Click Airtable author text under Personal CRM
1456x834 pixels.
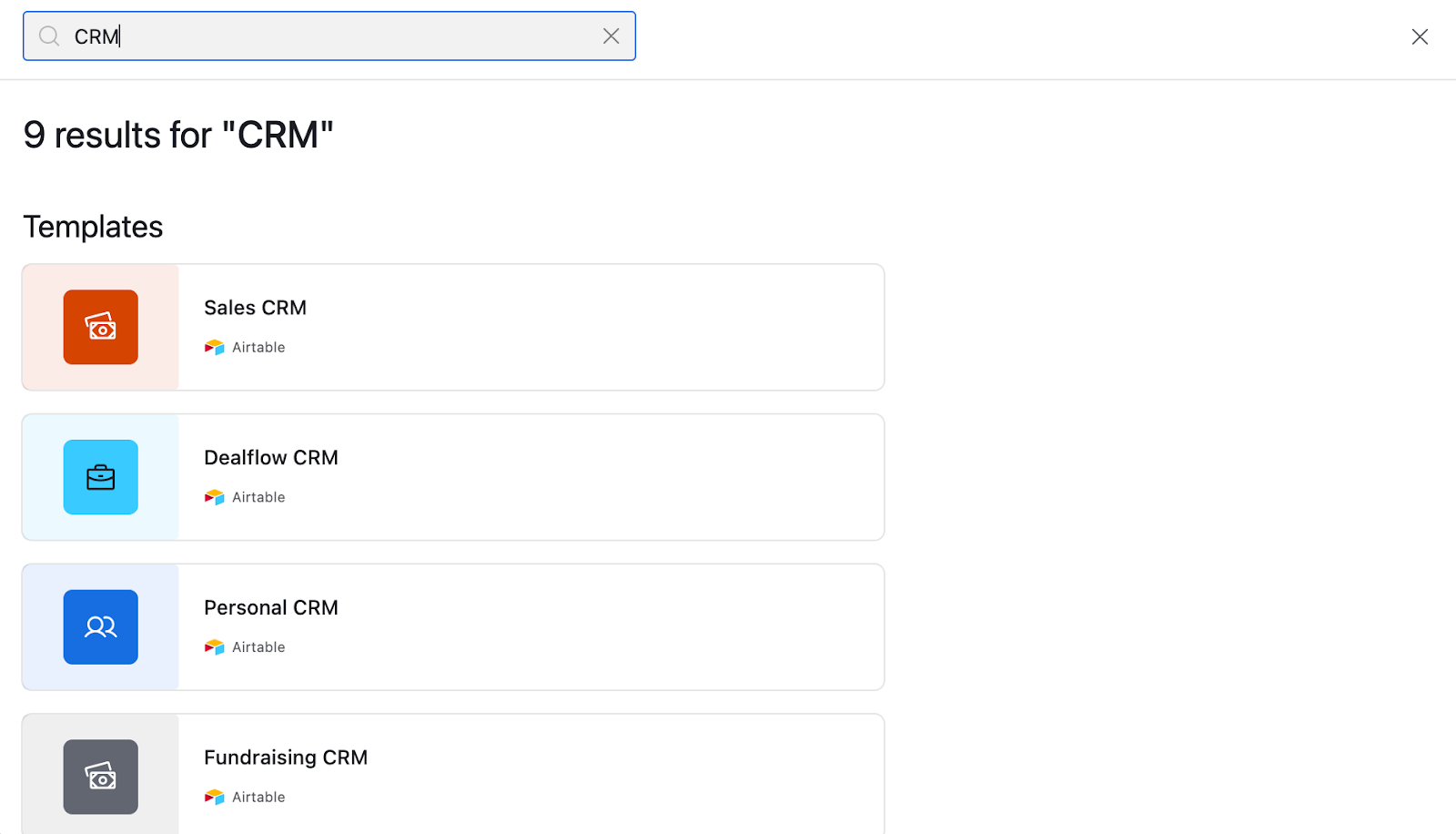258,647
